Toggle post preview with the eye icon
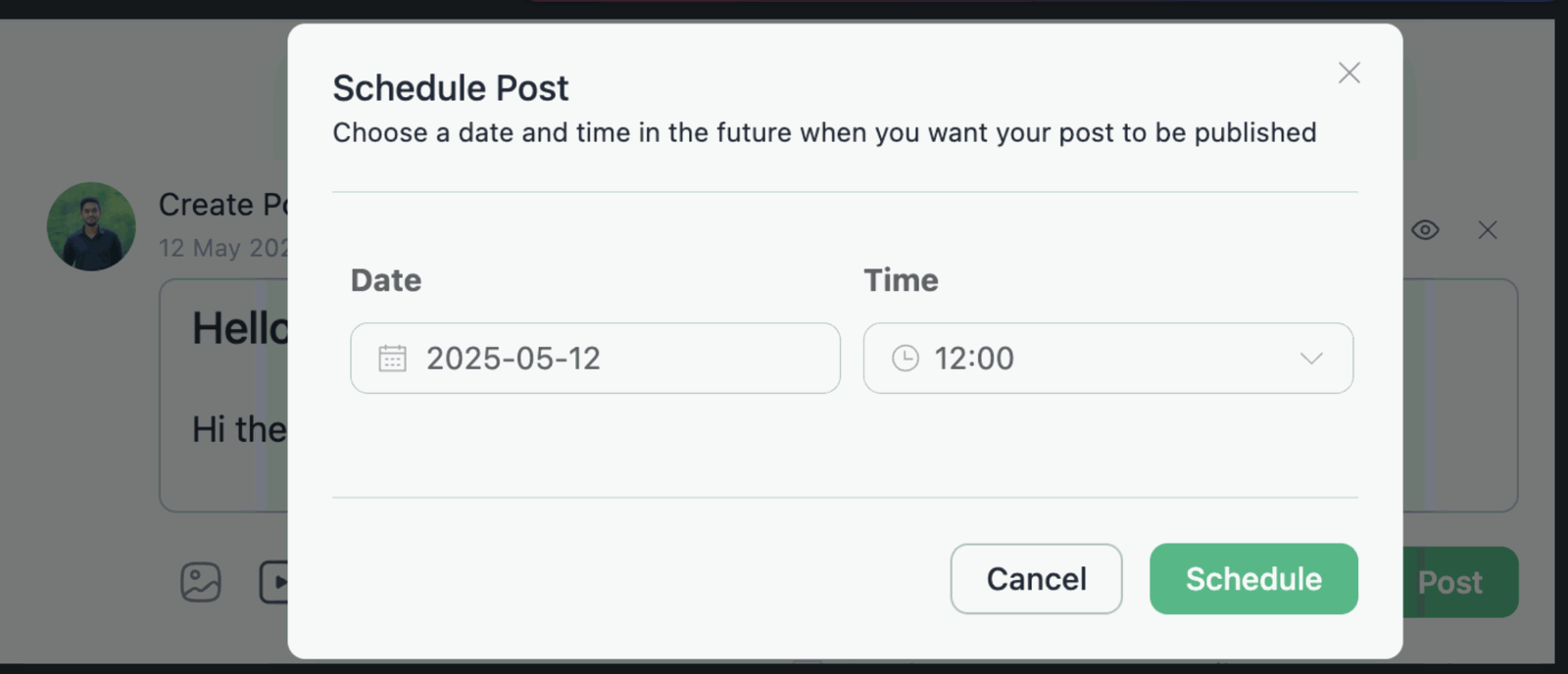1568x674 pixels. point(1425,230)
